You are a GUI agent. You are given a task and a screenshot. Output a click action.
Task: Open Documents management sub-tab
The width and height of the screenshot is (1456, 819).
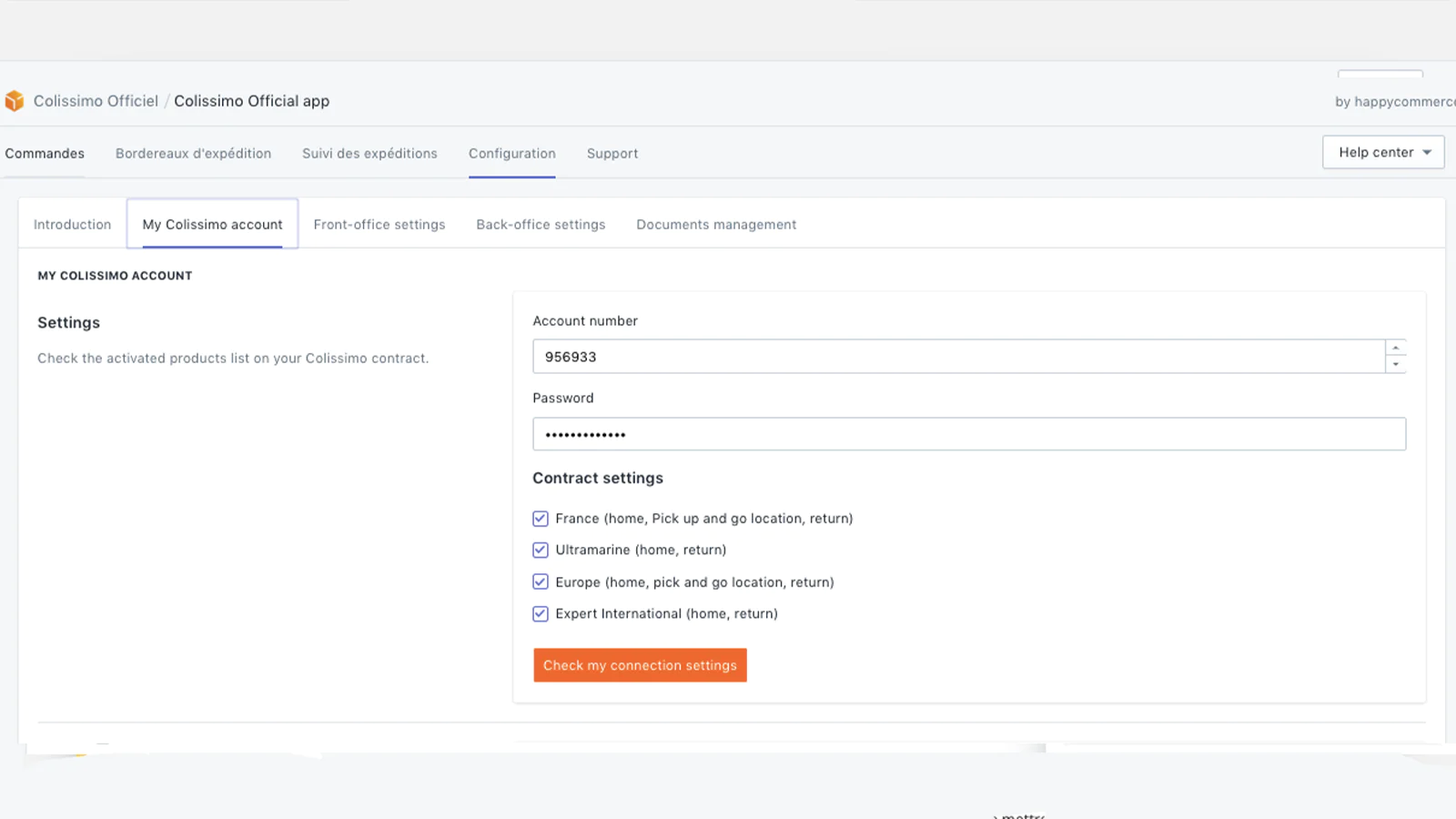pyautogui.click(x=716, y=225)
